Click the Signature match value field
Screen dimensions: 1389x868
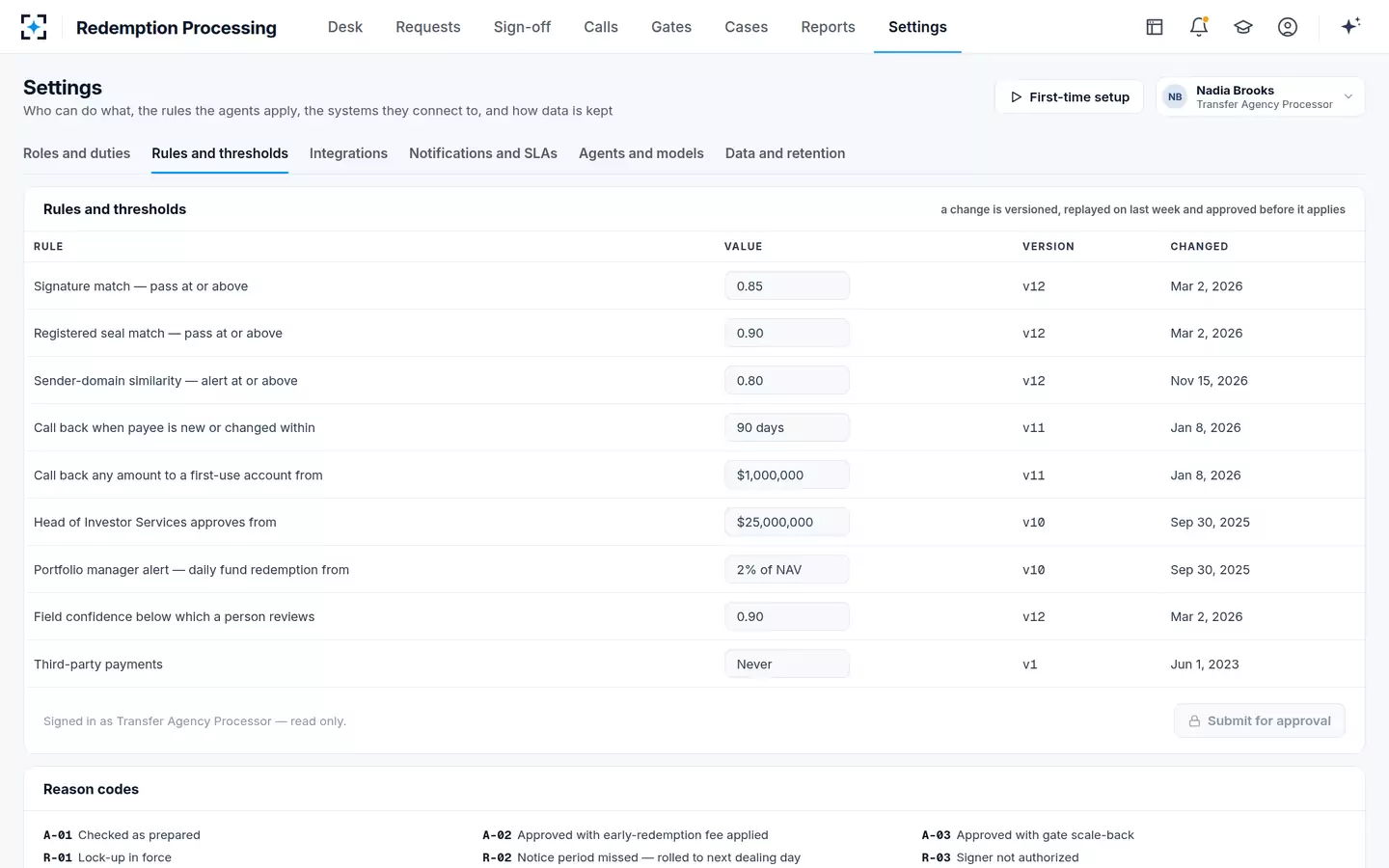787,285
